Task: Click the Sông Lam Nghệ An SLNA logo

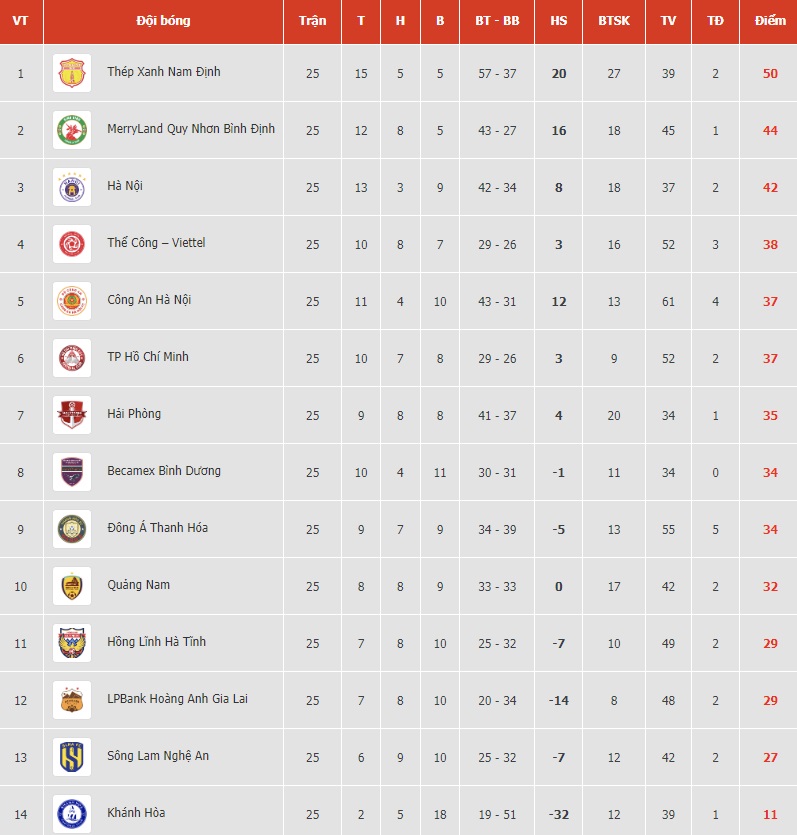Action: coord(72,757)
